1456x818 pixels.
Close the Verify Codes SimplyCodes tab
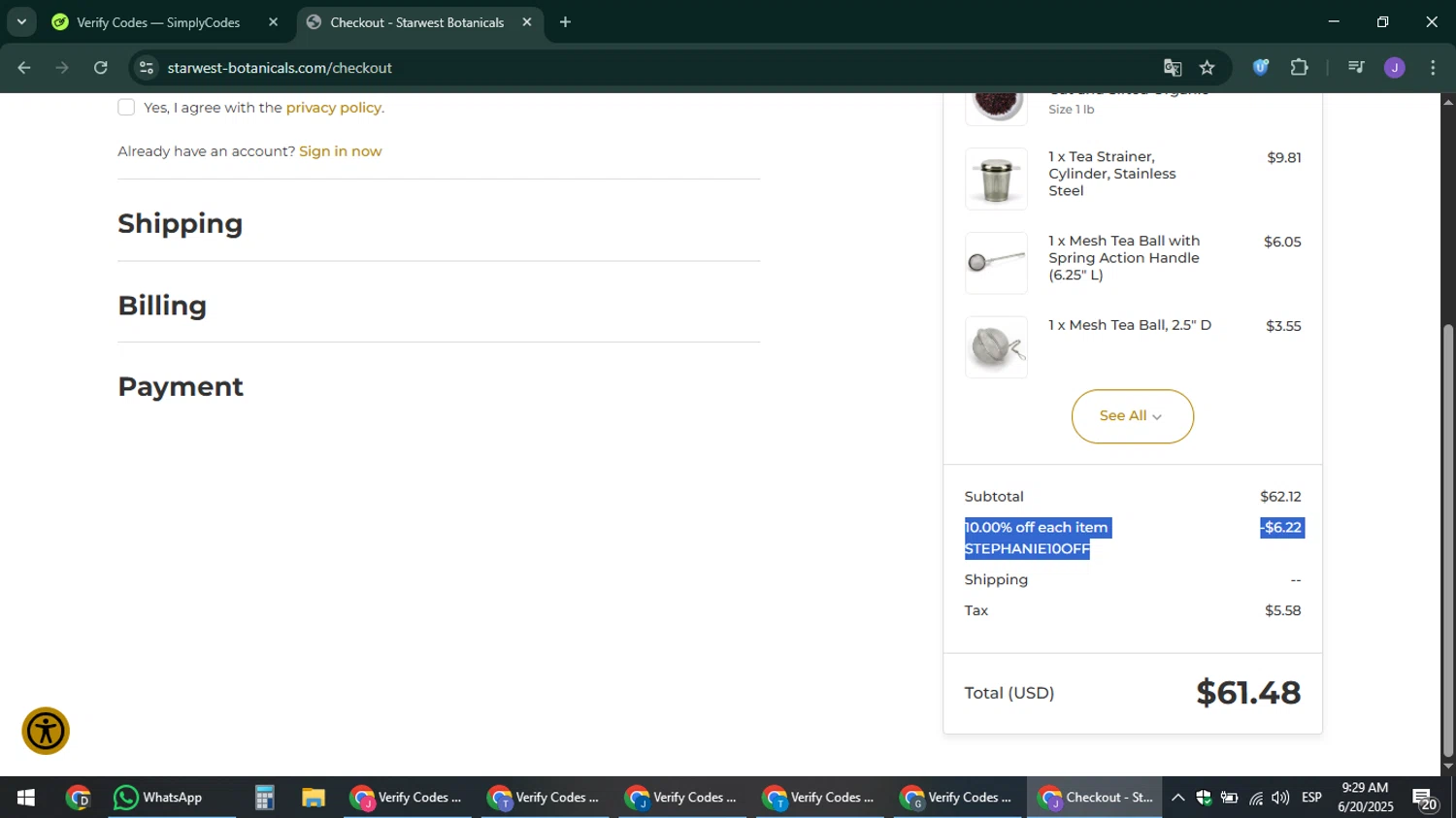tap(273, 22)
